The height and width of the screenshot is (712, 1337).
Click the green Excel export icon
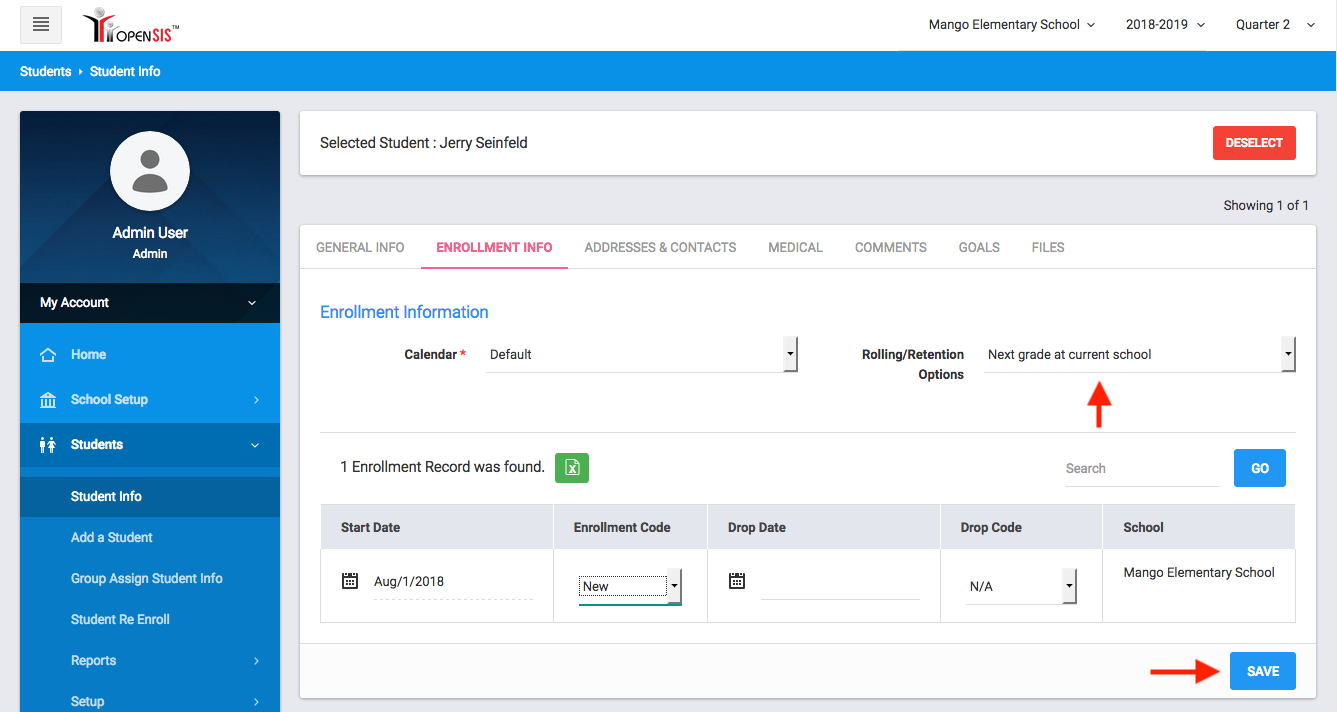click(572, 467)
